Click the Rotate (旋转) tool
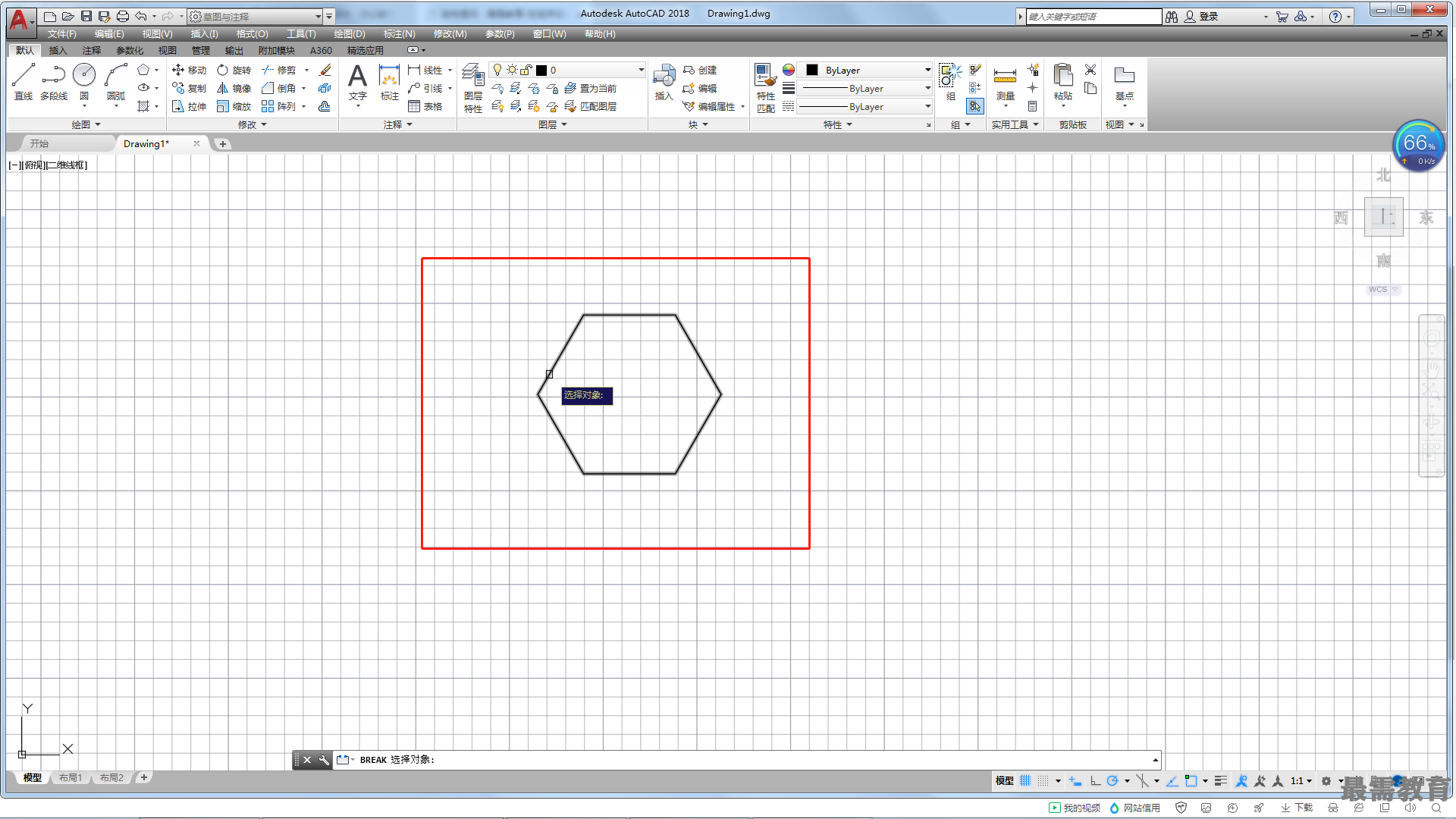The image size is (1456, 819). [x=234, y=70]
